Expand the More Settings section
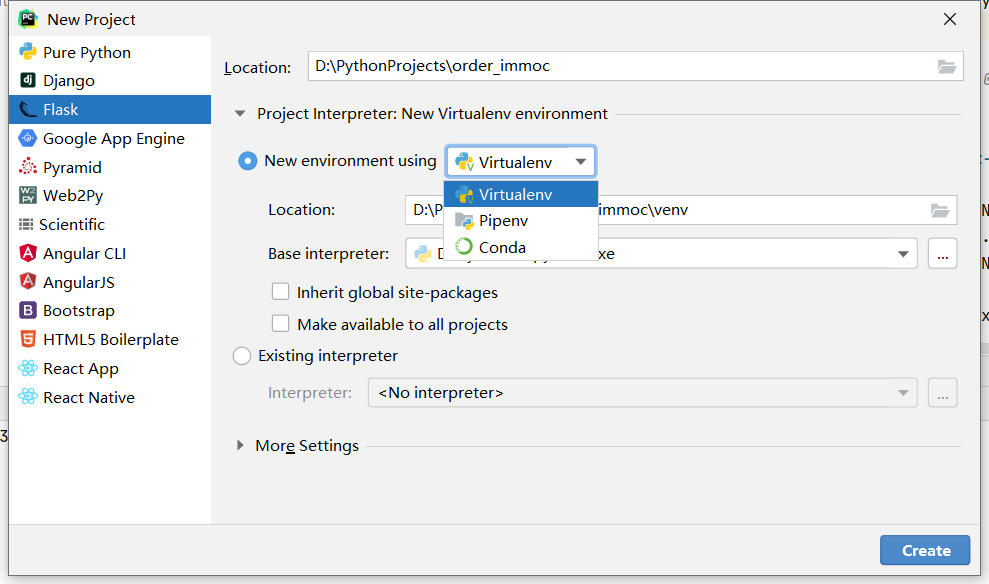Screen dimensions: 989x584 (240, 446)
